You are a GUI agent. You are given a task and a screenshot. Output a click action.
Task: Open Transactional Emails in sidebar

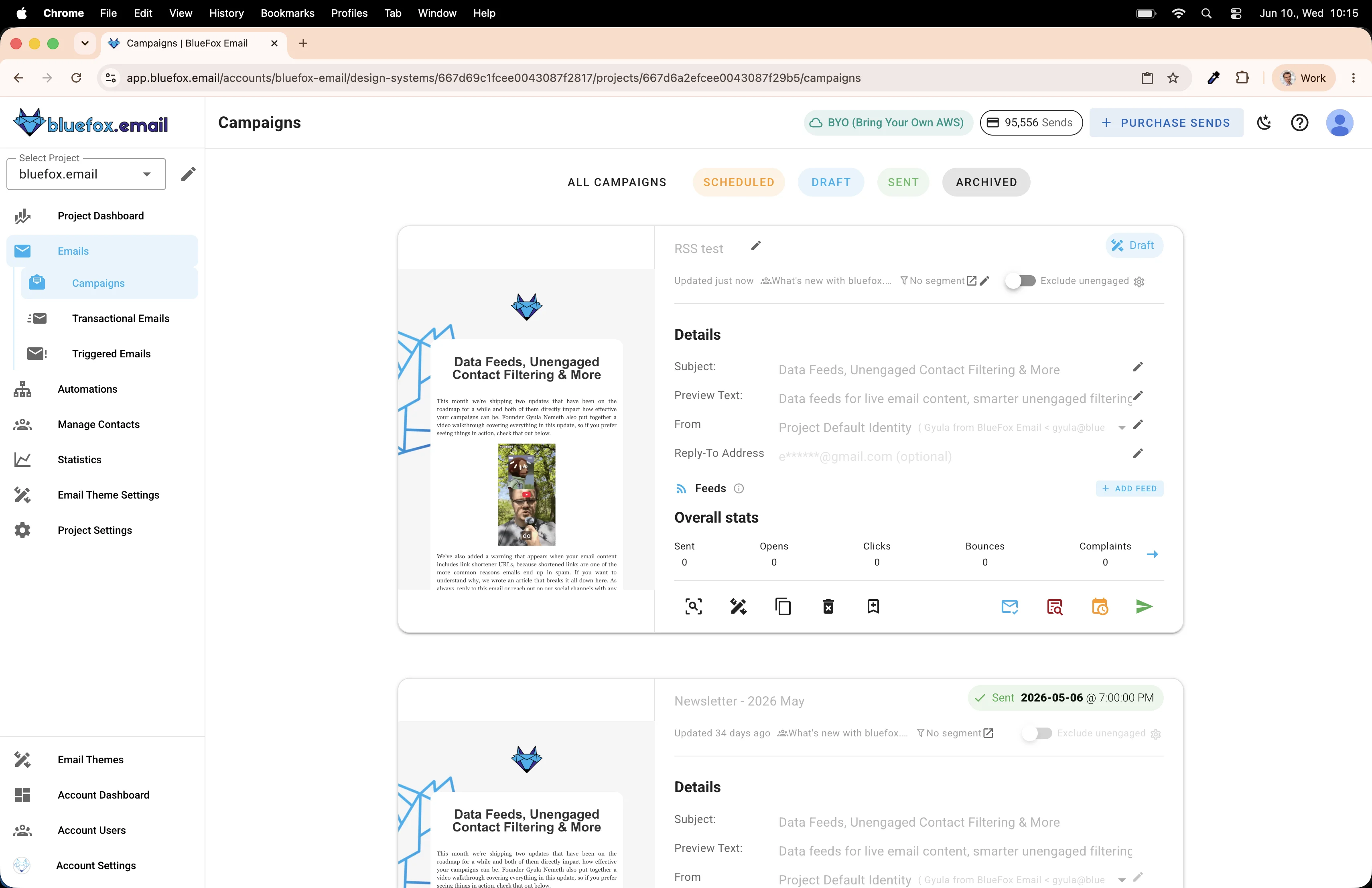coord(109,319)
